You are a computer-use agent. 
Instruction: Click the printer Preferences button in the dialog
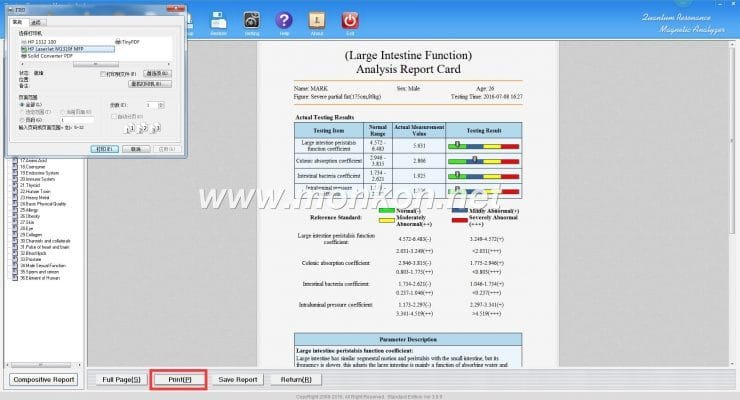coord(157,74)
